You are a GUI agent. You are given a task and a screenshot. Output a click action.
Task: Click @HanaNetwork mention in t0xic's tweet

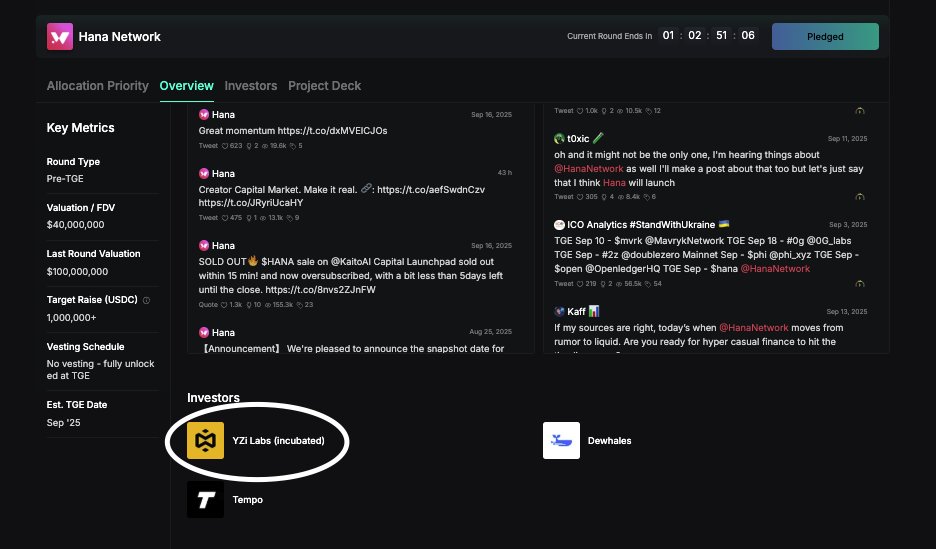(x=589, y=169)
